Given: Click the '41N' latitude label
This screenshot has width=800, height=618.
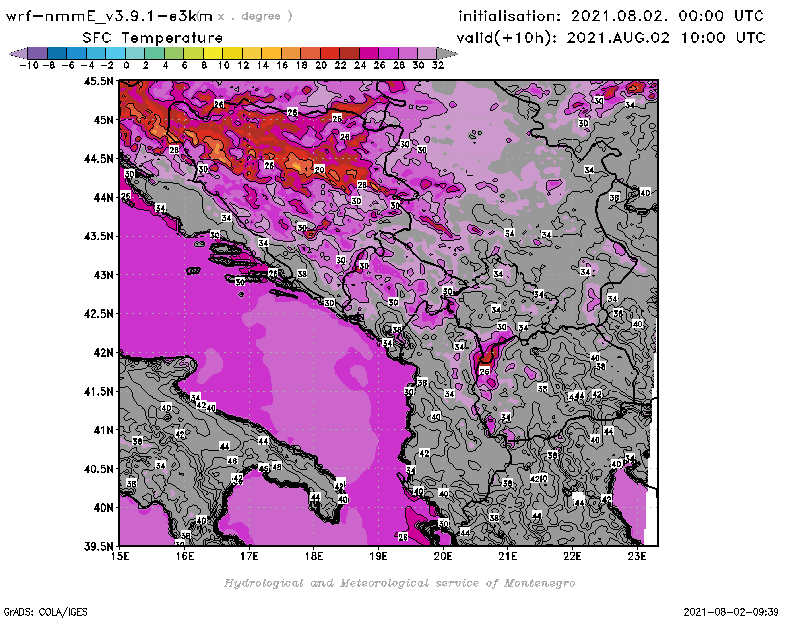Looking at the screenshot, I should pyautogui.click(x=103, y=430).
